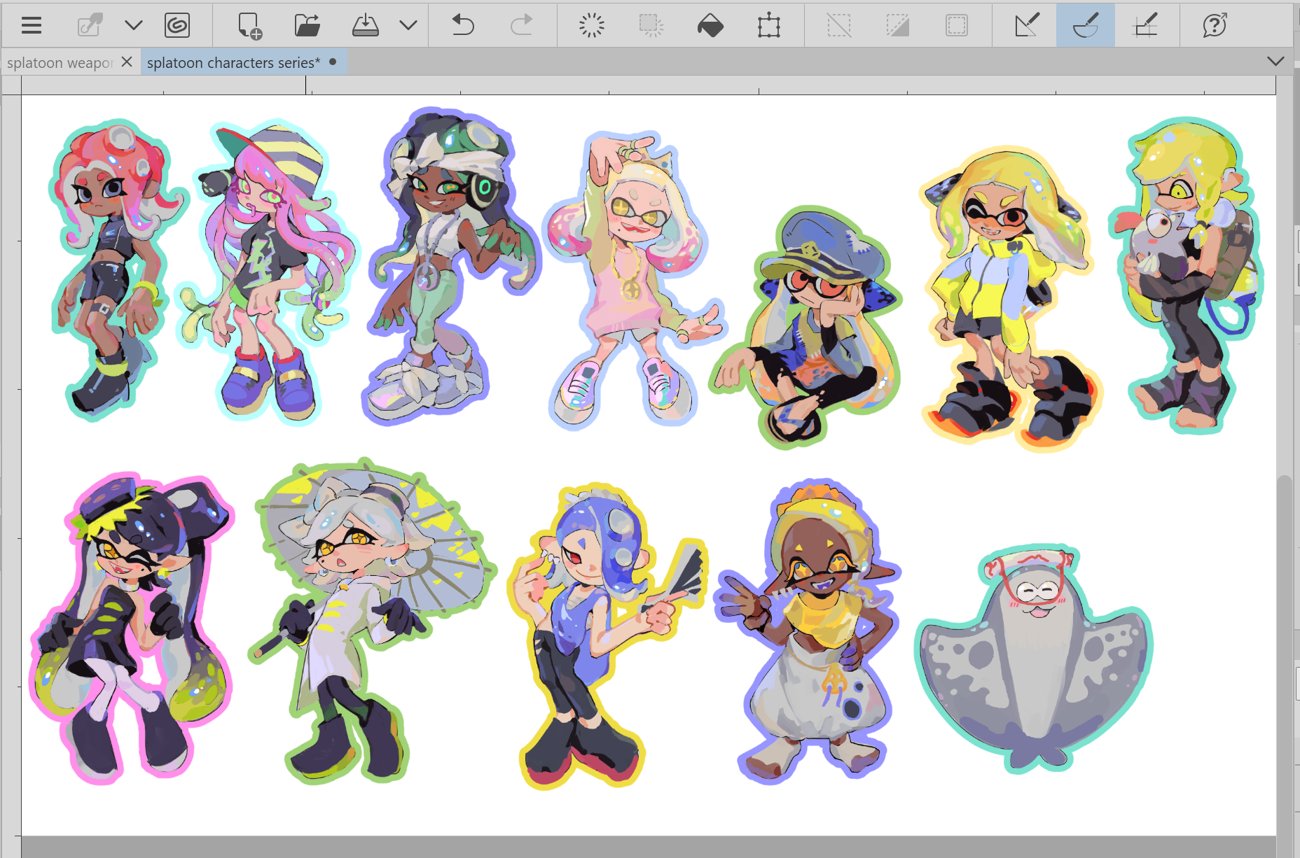Click the Clear (delete) dotted-circle icon
Viewport: 1300px width, 858px height.
[592, 25]
